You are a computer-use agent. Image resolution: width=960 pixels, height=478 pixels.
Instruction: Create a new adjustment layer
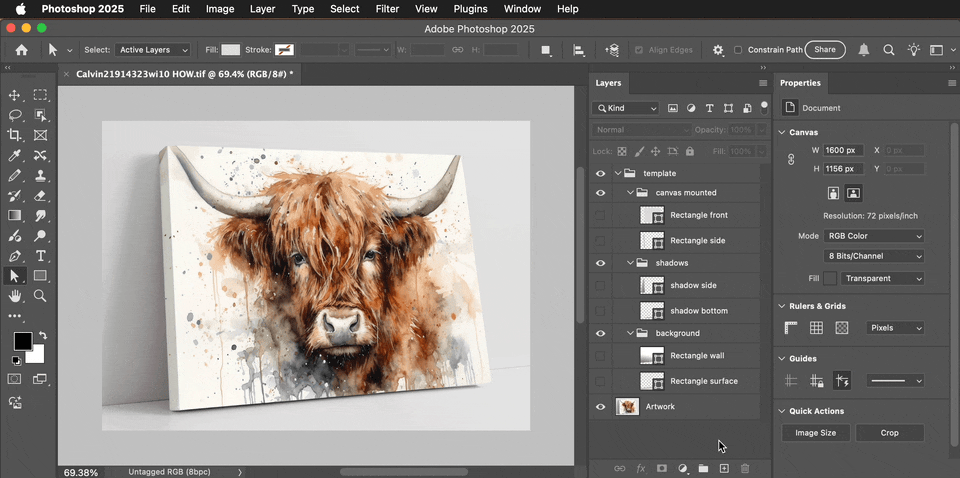click(683, 468)
